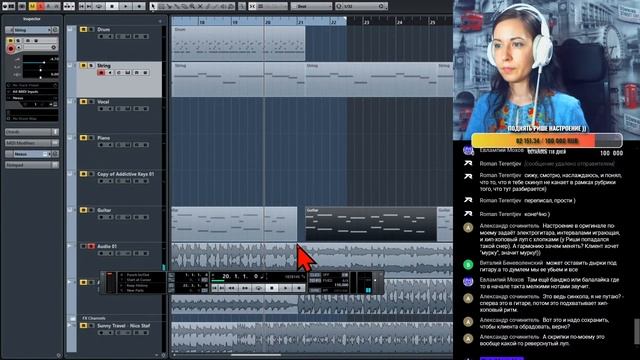The image size is (640, 360).
Task: Expand the Sunny Travel - Nice Stef track
Action: point(69,325)
